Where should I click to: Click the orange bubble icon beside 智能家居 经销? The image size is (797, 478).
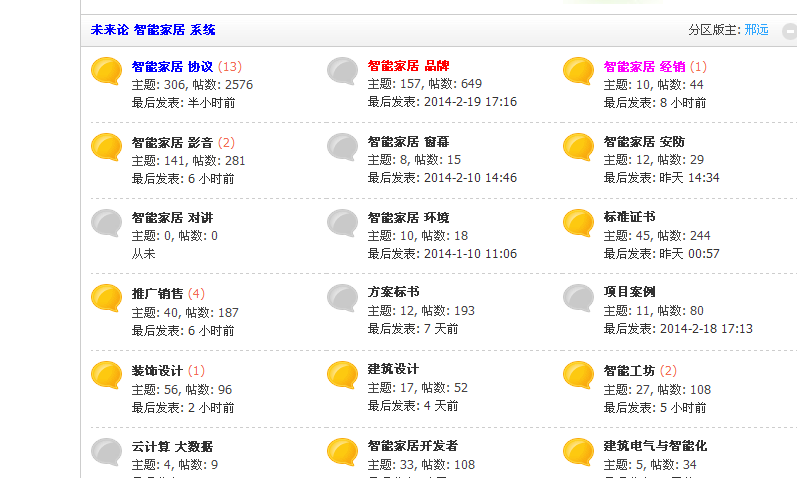click(579, 71)
